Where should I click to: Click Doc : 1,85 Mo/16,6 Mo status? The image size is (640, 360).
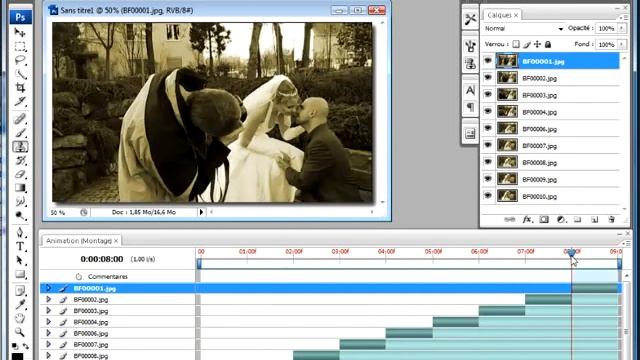click(144, 212)
